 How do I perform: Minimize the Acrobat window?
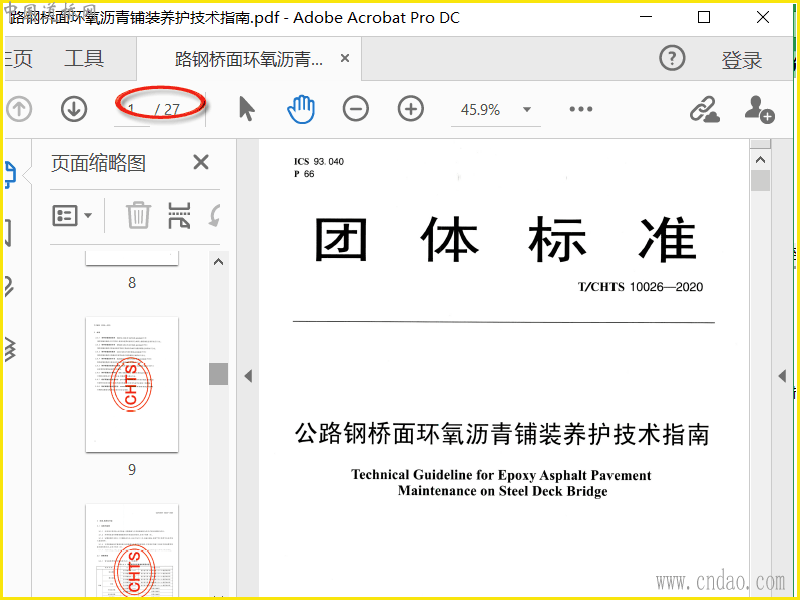tap(646, 17)
